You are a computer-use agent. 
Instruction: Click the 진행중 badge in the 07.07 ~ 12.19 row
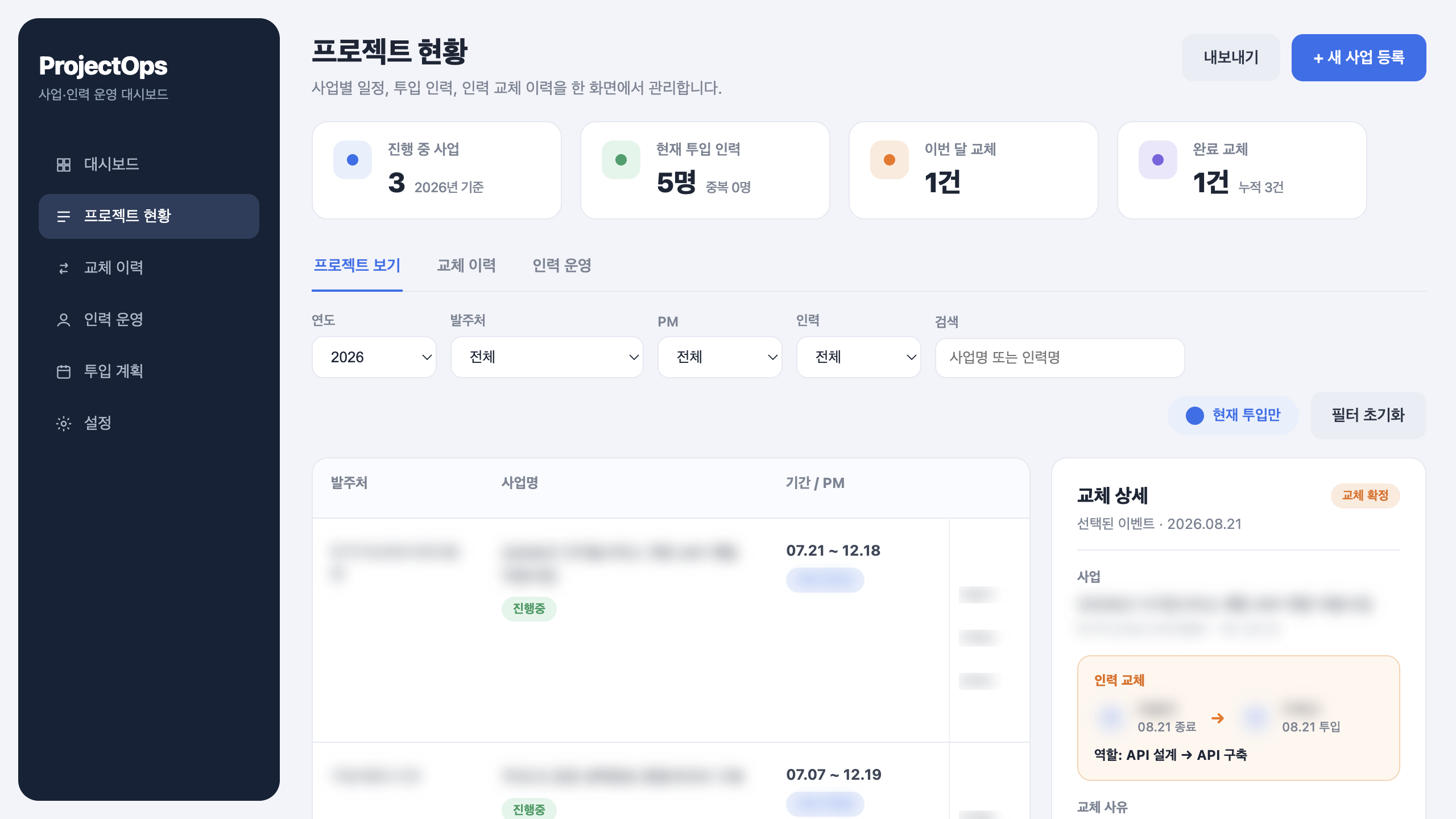pos(529,809)
